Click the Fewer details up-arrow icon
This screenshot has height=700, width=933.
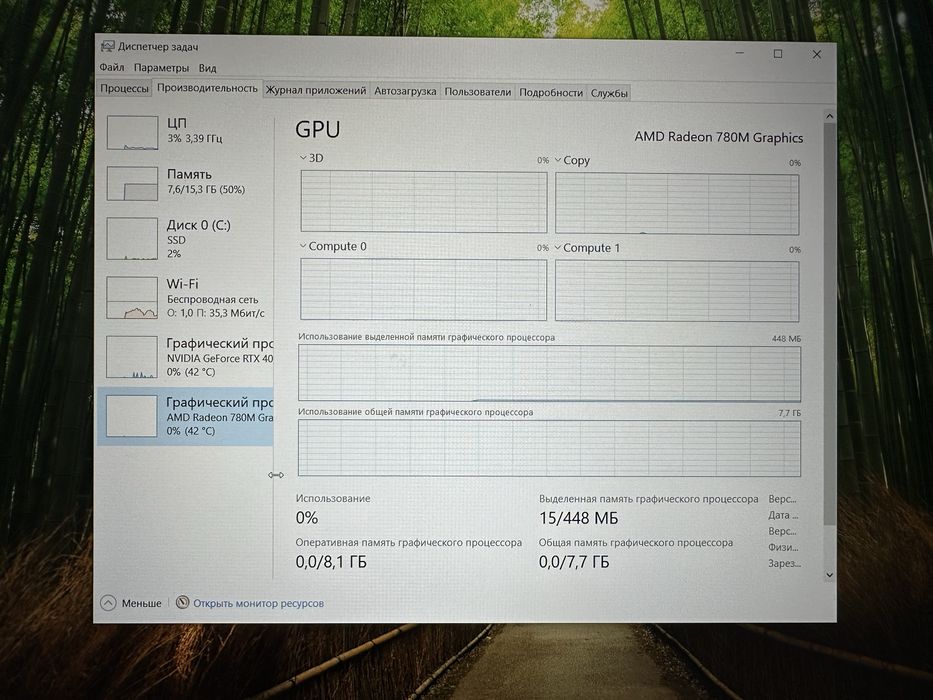coord(108,602)
